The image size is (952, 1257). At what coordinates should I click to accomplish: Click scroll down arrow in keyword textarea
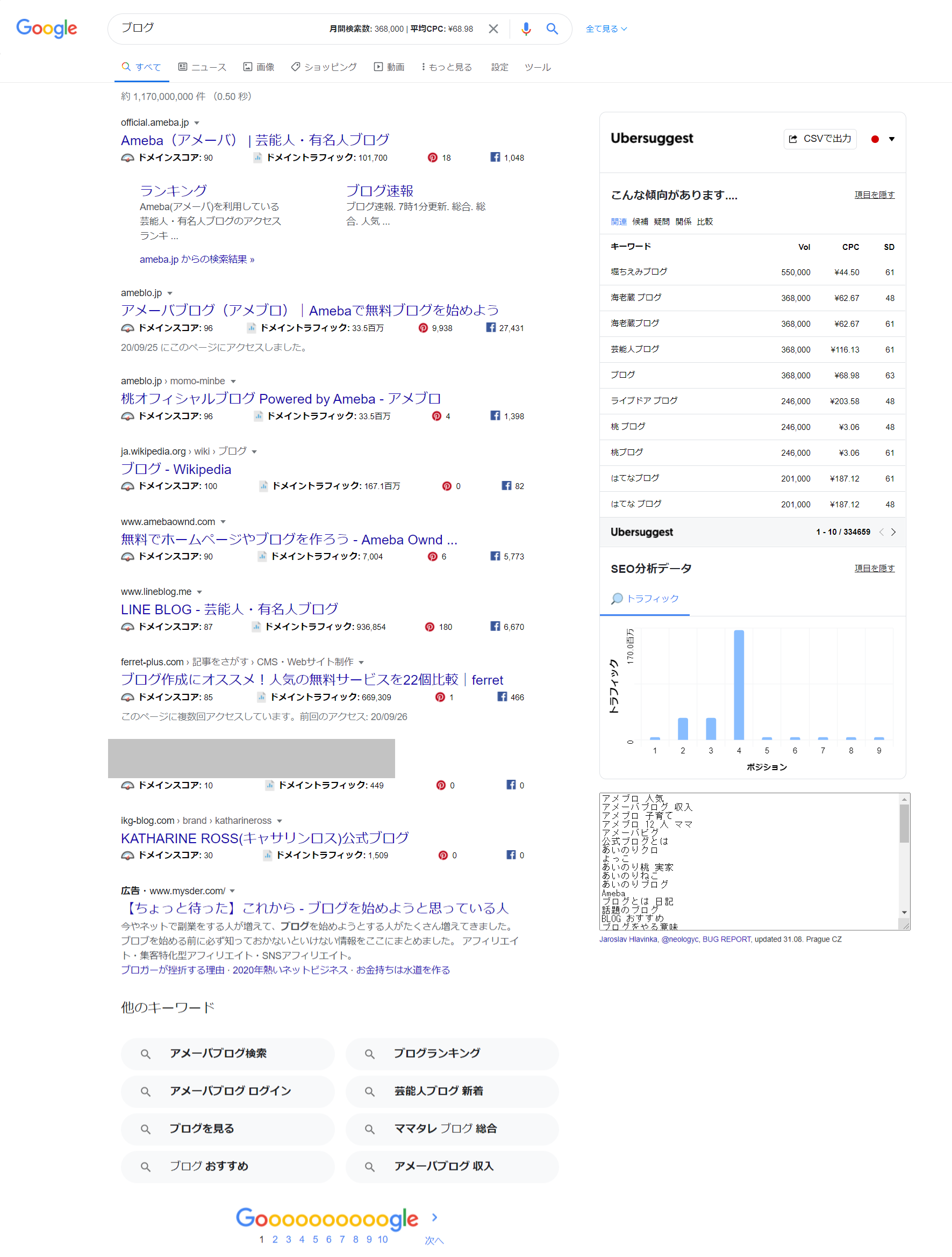[904, 912]
